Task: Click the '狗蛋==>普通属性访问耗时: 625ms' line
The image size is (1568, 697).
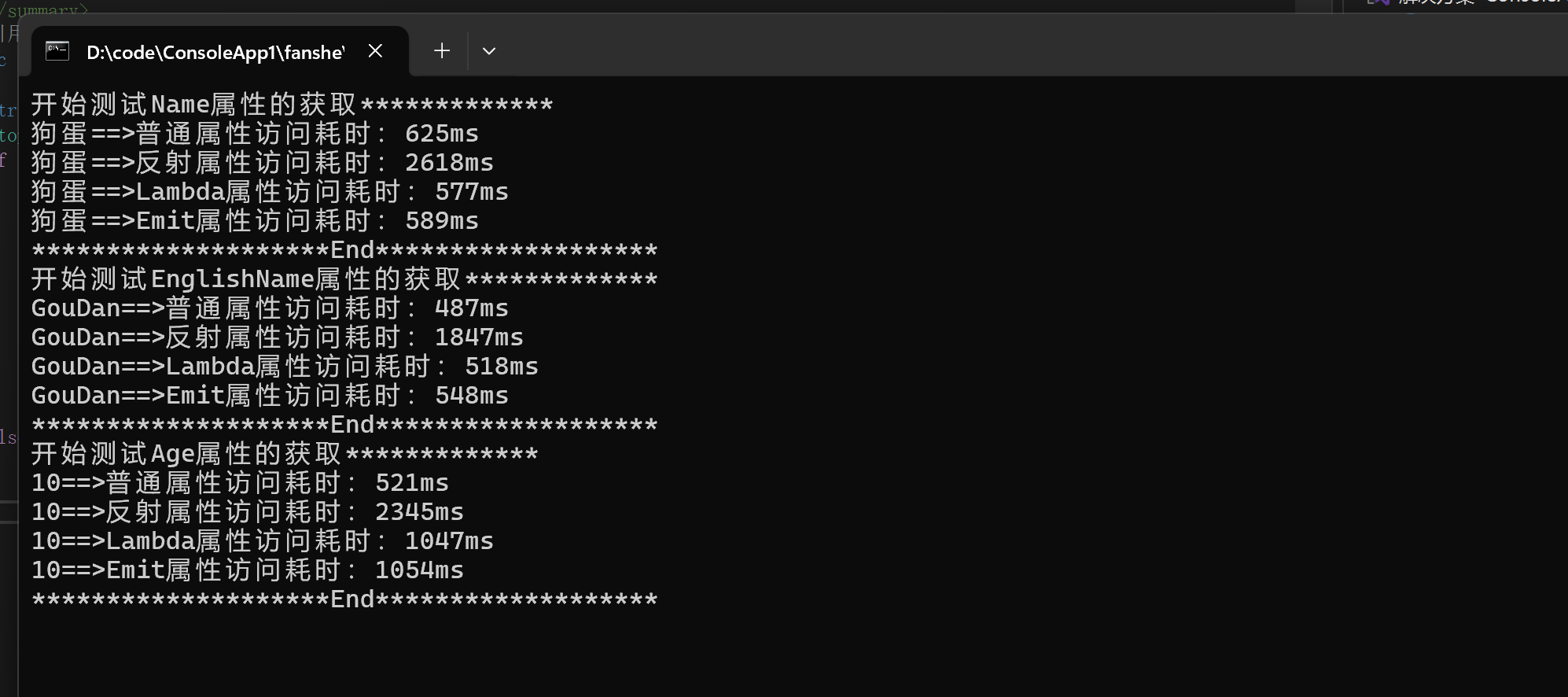Action: coord(255,134)
